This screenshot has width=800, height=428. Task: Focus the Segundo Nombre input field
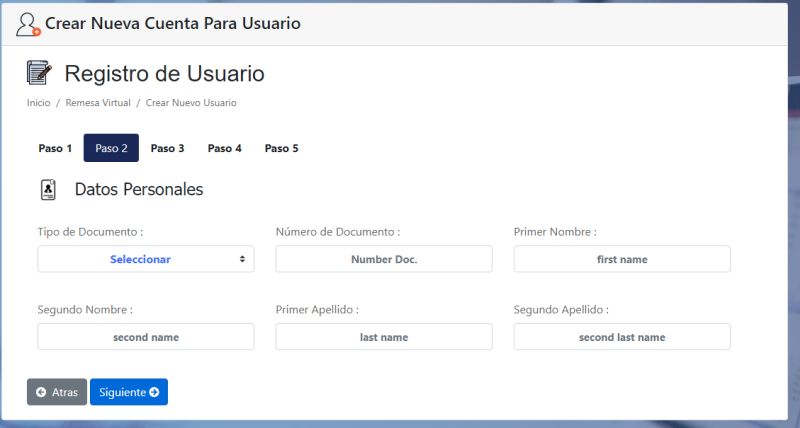click(x=146, y=337)
